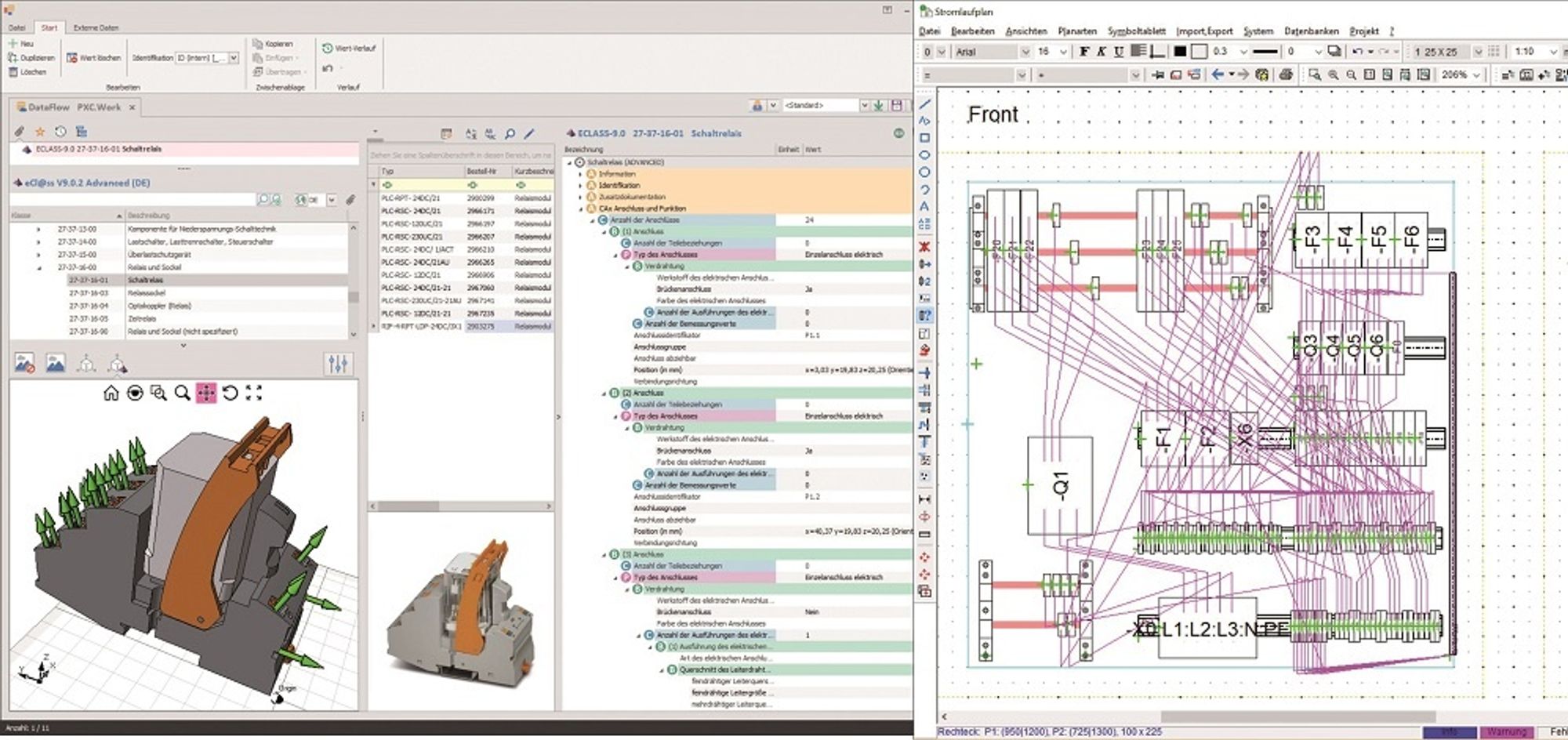Click the Duplizieren button
This screenshot has width=1568, height=740.
coord(31,58)
